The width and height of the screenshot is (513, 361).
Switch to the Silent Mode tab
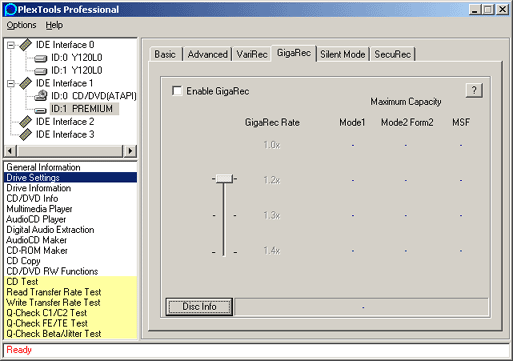[343, 54]
